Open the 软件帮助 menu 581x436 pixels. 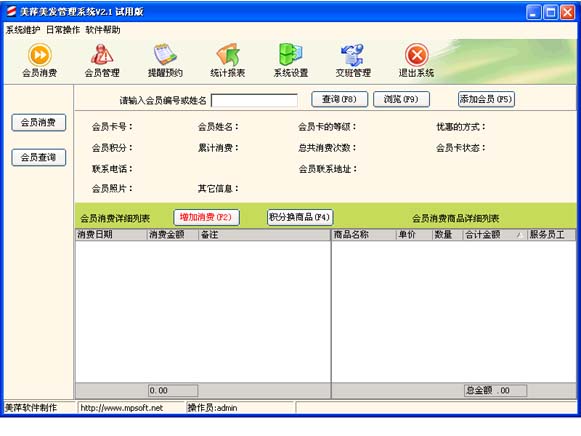tap(103, 30)
